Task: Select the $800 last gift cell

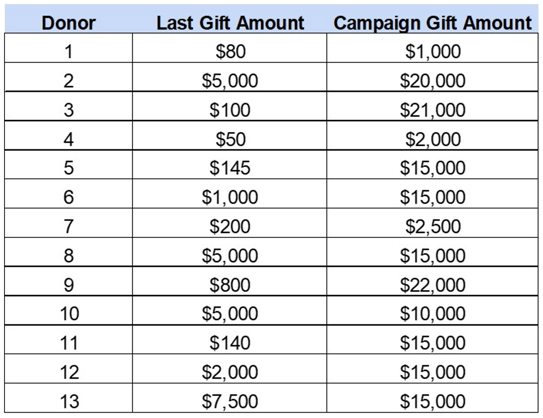Action: point(229,281)
